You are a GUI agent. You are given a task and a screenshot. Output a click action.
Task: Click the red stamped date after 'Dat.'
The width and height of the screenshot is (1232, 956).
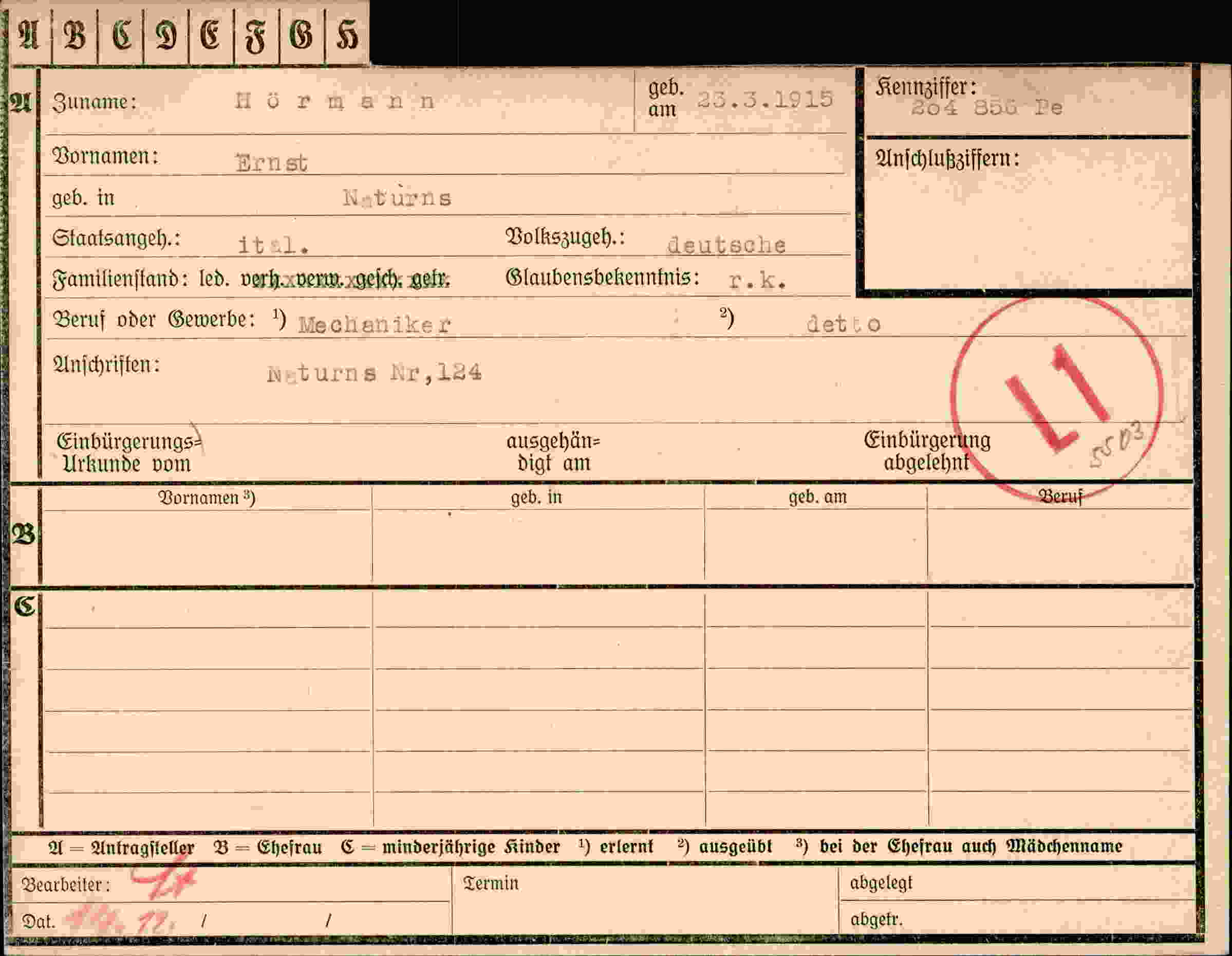(x=121, y=922)
